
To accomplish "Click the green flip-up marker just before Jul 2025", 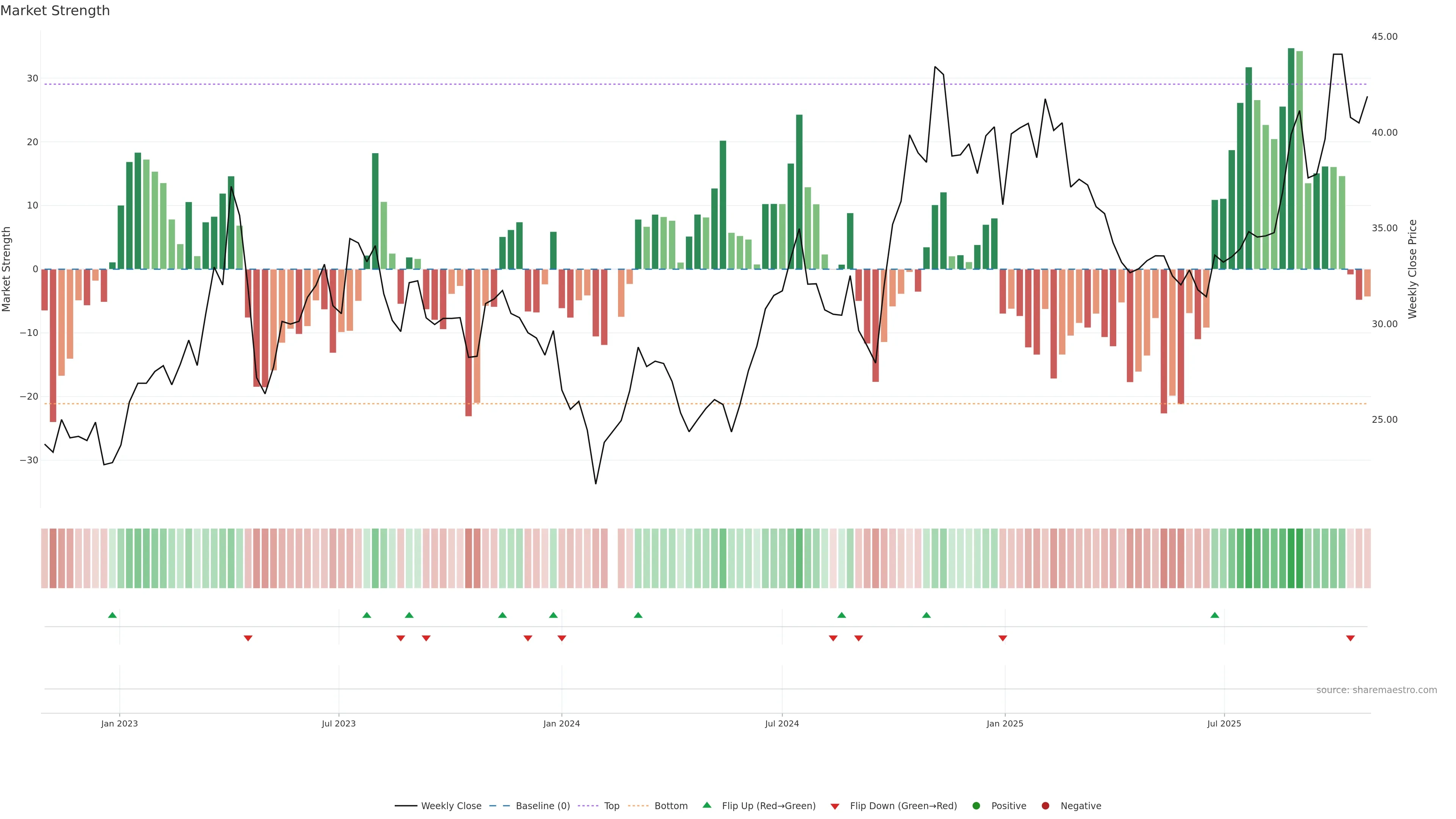I will [x=1214, y=615].
